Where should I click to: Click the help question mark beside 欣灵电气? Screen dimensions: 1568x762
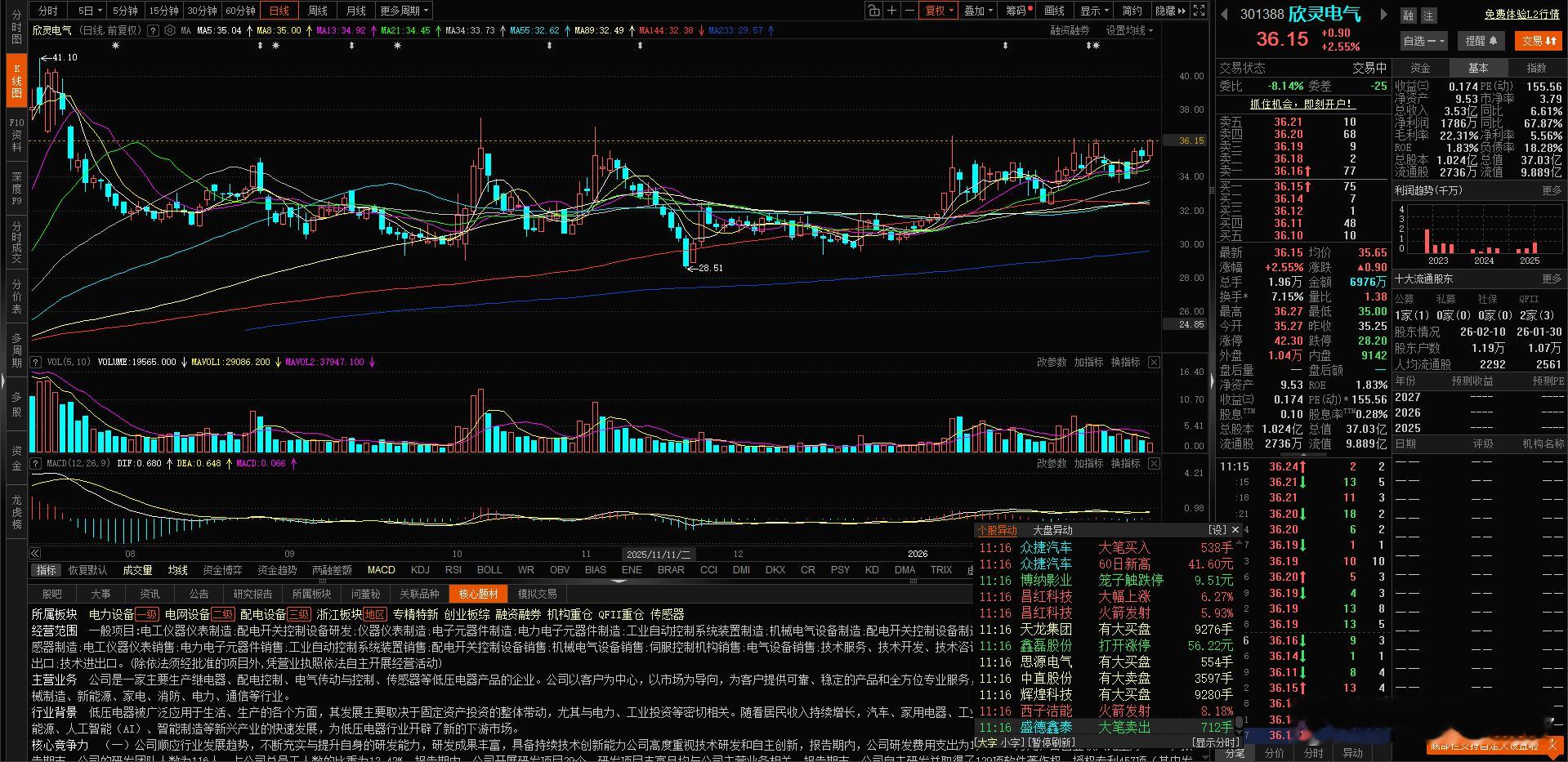coord(153,30)
